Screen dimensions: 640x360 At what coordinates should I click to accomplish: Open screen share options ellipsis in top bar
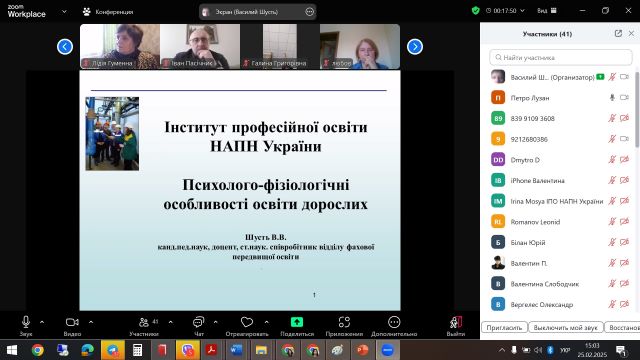310,12
